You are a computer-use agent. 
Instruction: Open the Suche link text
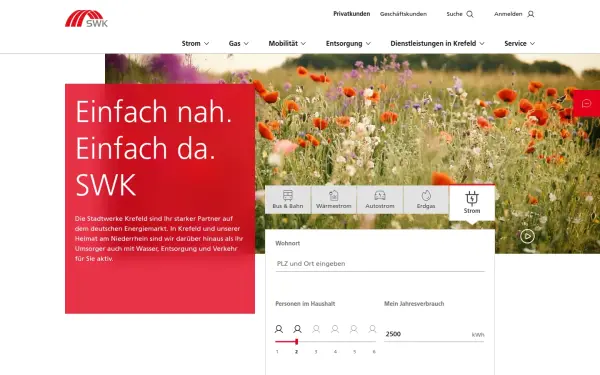tap(455, 14)
